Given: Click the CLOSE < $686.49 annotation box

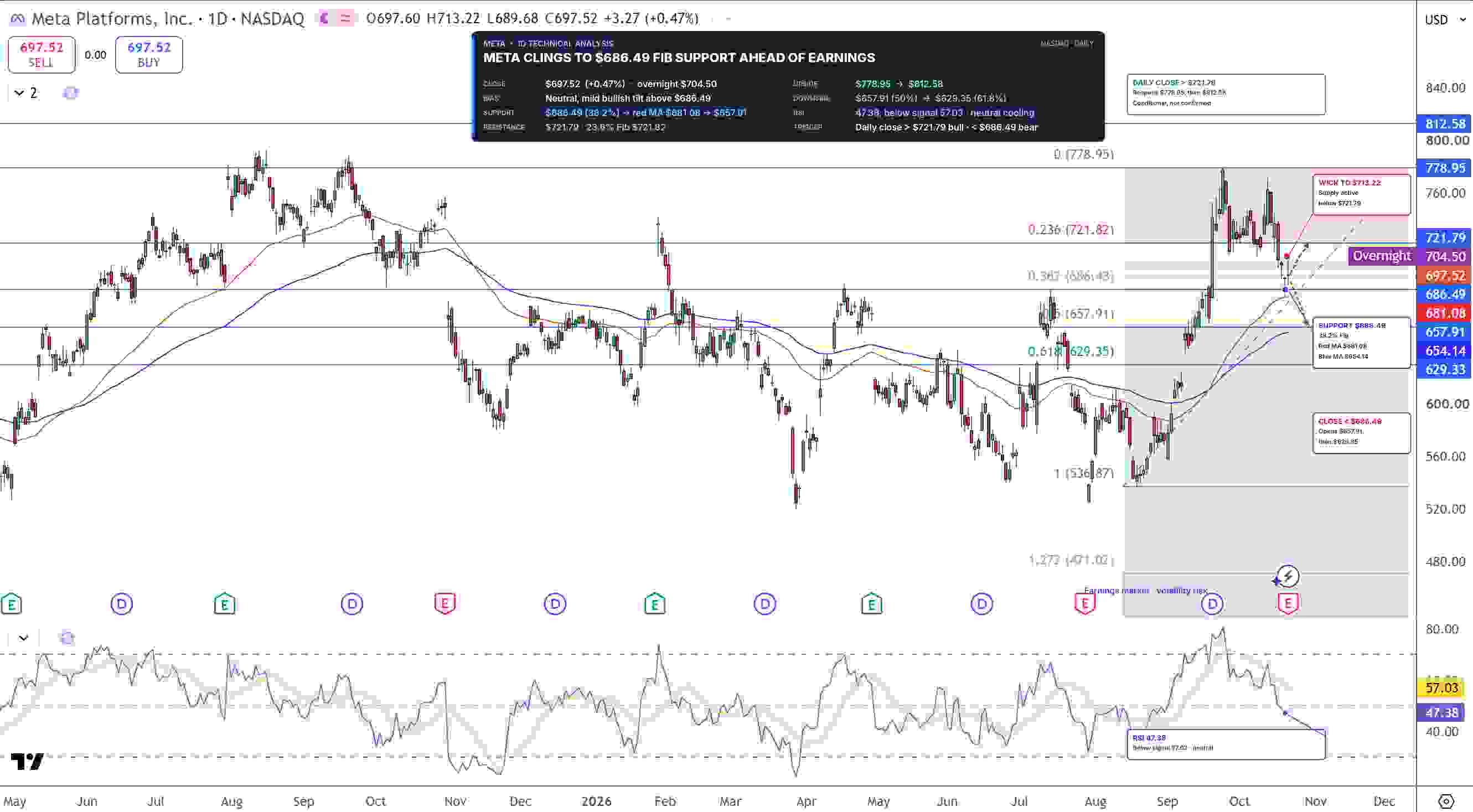Looking at the screenshot, I should pyautogui.click(x=1362, y=433).
